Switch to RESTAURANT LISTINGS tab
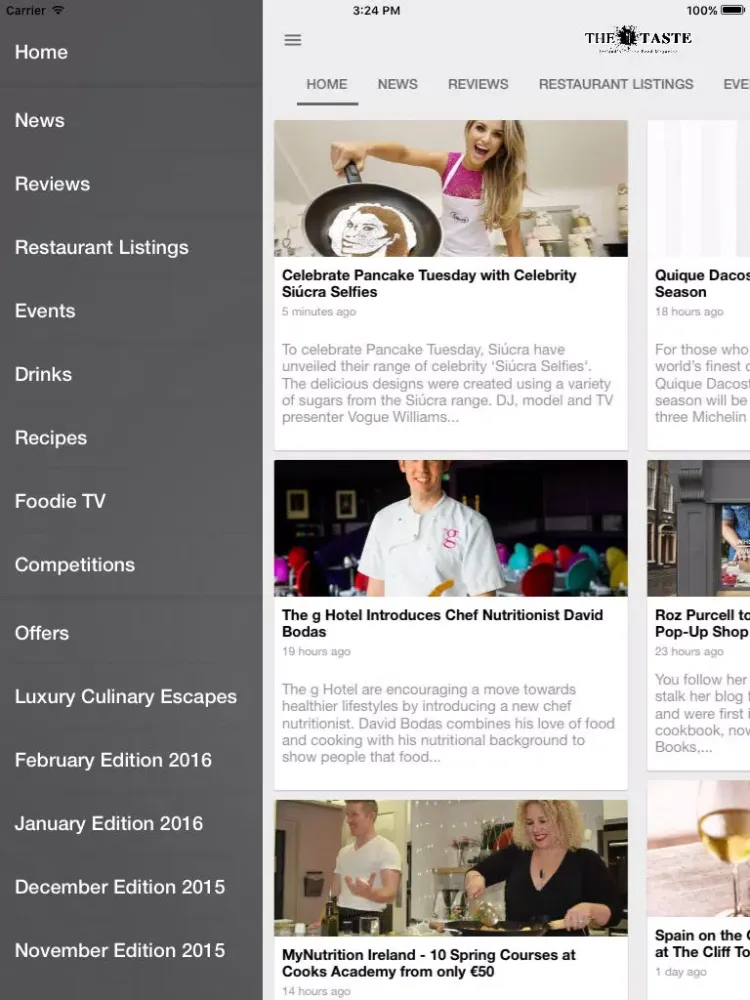This screenshot has height=1000, width=750. pyautogui.click(x=615, y=84)
